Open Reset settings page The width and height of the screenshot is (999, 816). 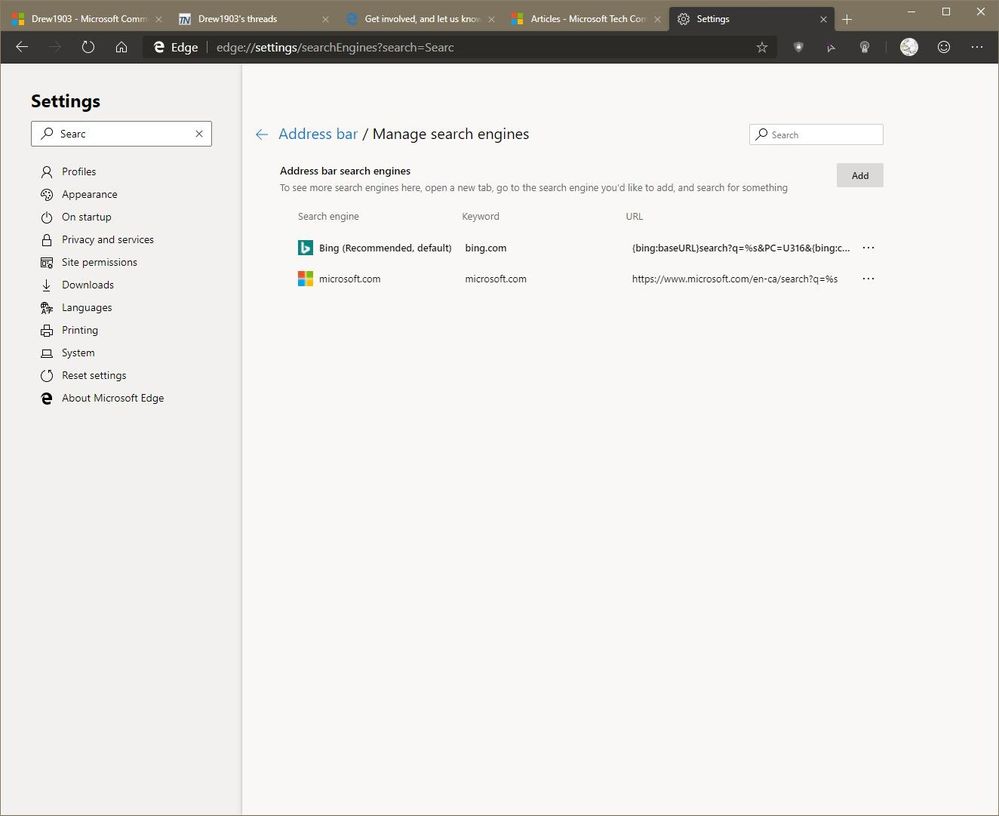pos(94,375)
